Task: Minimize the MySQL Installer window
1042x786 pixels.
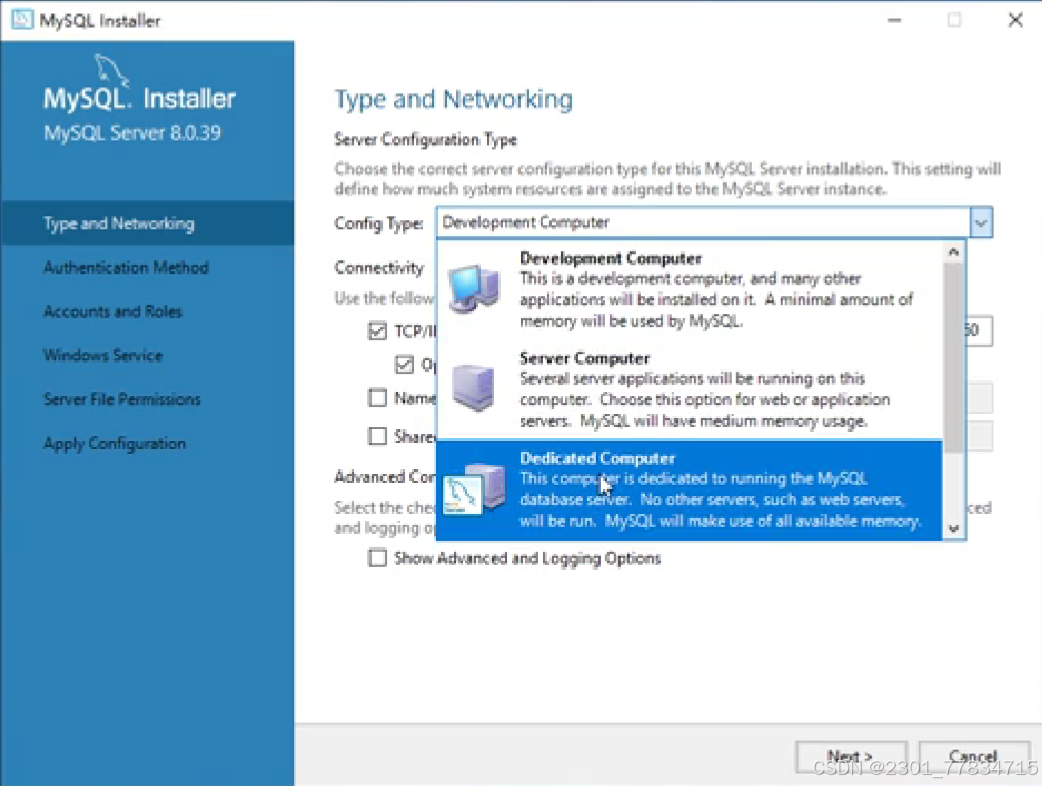Action: click(x=894, y=20)
